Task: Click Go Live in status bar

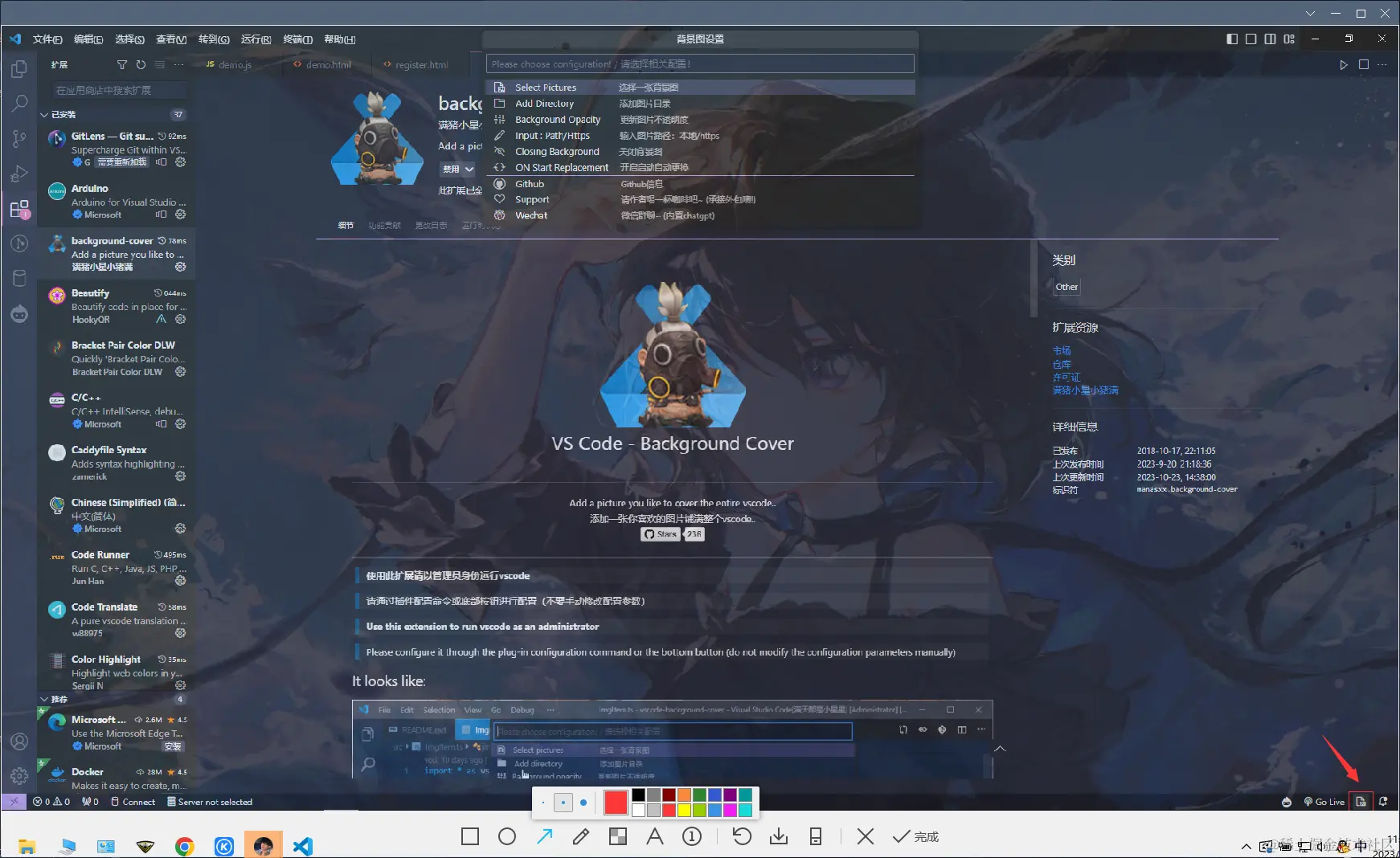Action: [1324, 802]
